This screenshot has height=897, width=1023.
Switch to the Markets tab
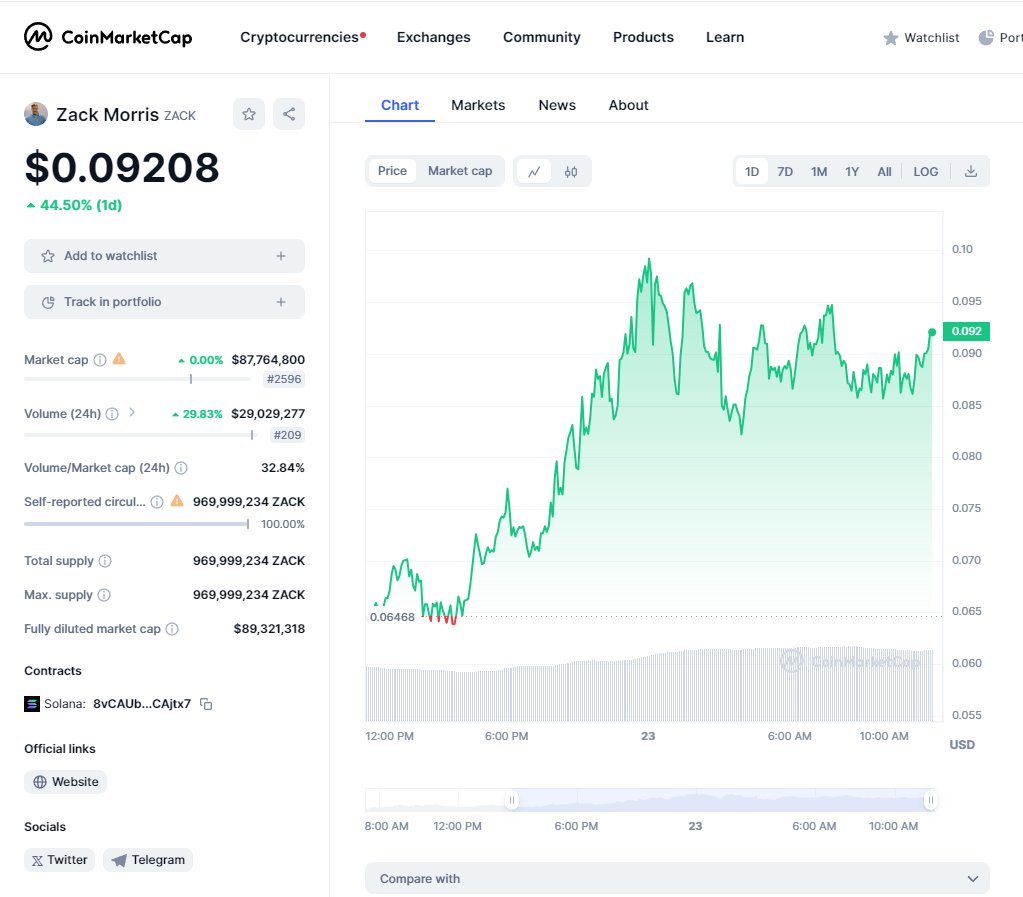[x=478, y=105]
